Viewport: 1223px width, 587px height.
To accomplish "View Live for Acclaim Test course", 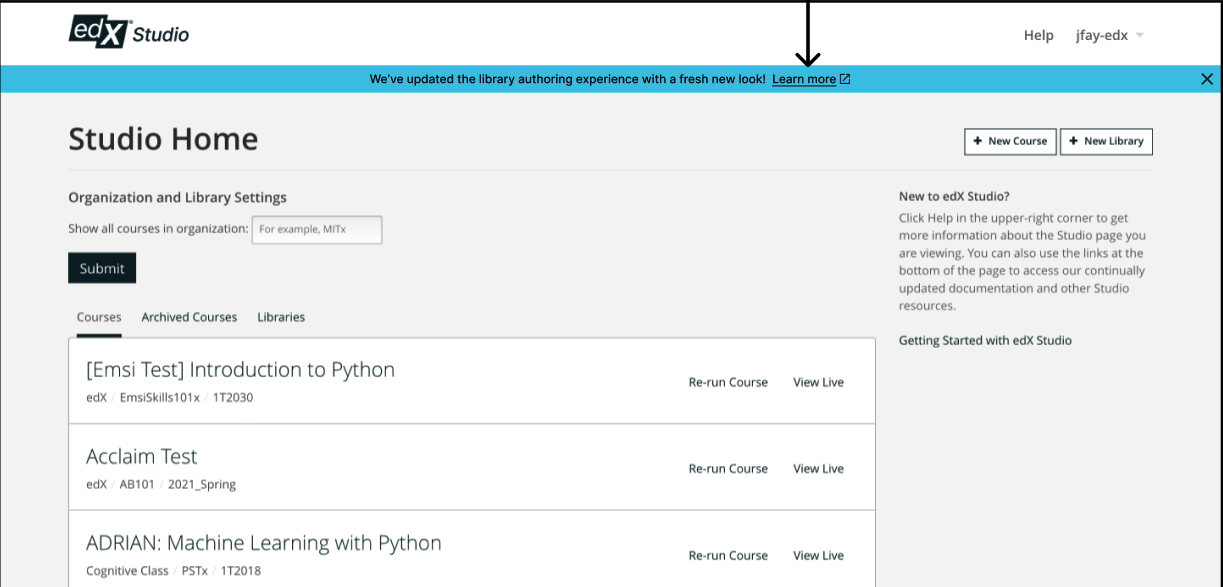I will [x=818, y=469].
